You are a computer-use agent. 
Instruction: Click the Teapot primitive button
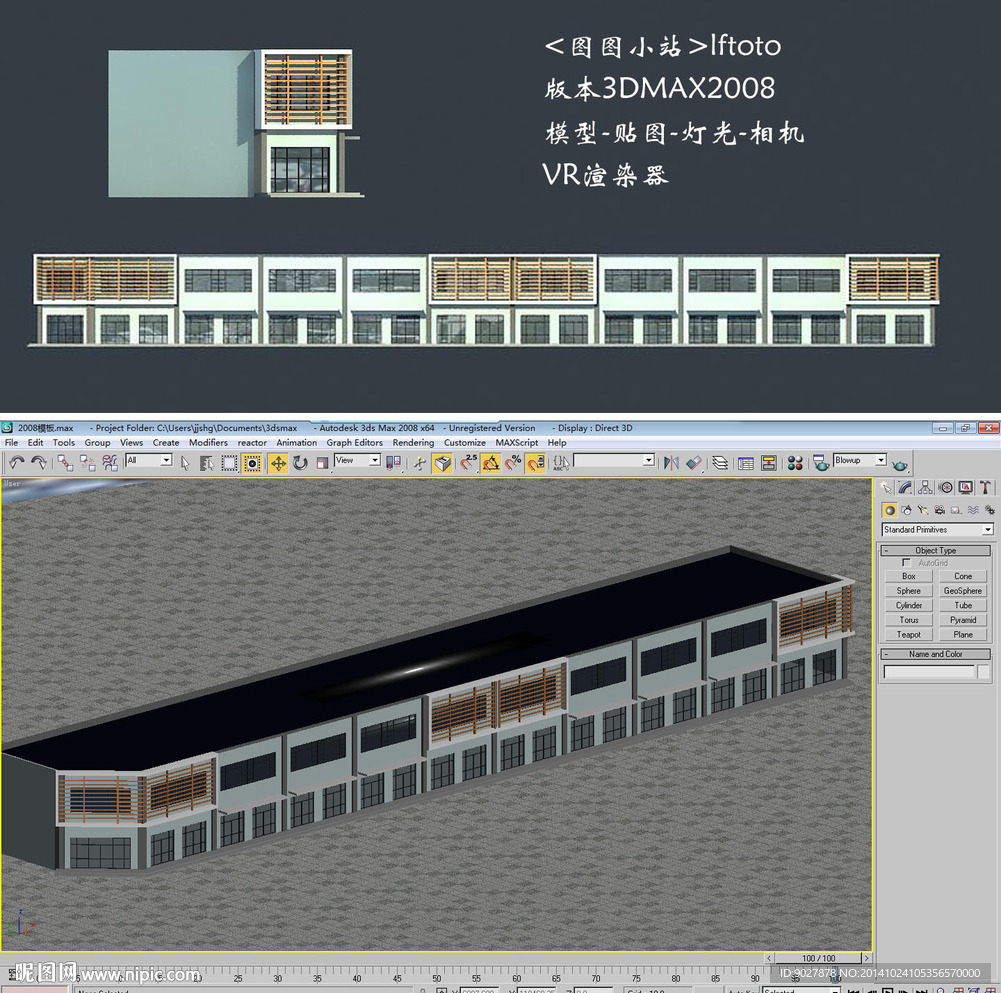(908, 635)
